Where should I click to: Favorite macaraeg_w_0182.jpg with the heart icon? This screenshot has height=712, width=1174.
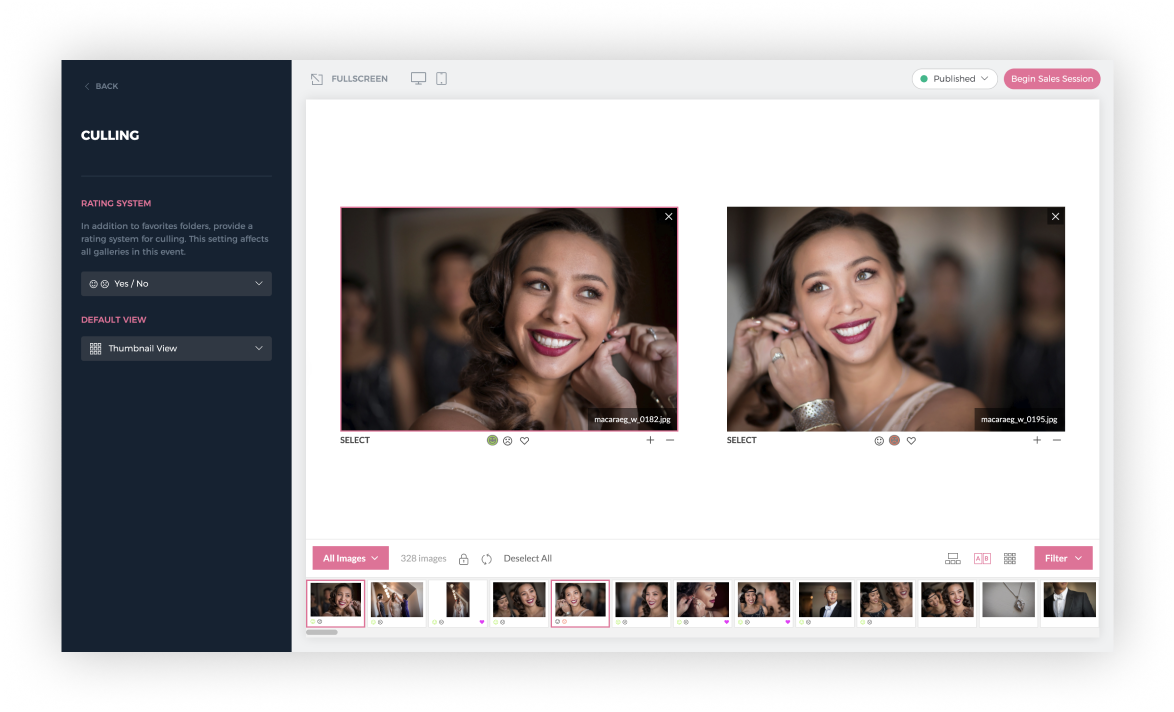click(525, 441)
